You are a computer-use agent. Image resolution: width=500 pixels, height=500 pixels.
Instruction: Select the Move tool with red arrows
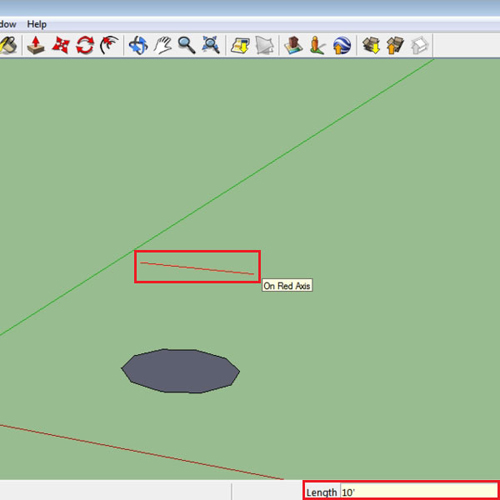tap(61, 45)
